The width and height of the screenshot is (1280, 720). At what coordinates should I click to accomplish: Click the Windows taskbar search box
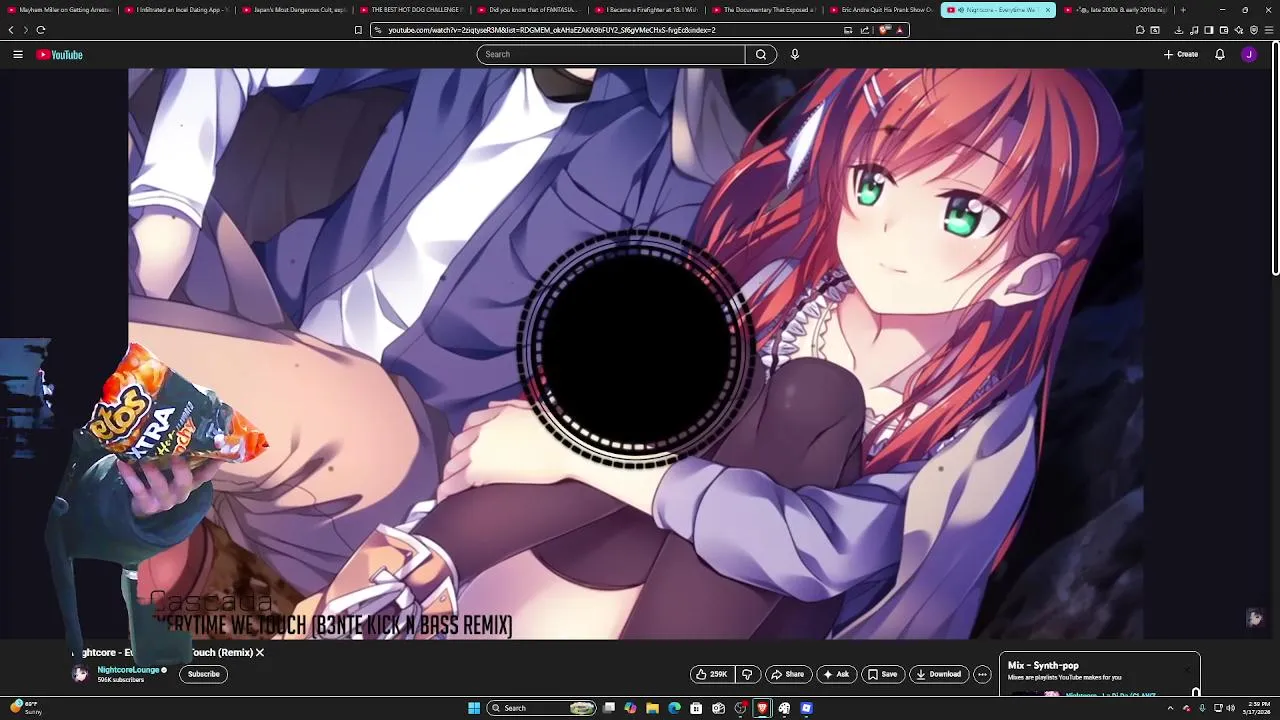tap(541, 708)
